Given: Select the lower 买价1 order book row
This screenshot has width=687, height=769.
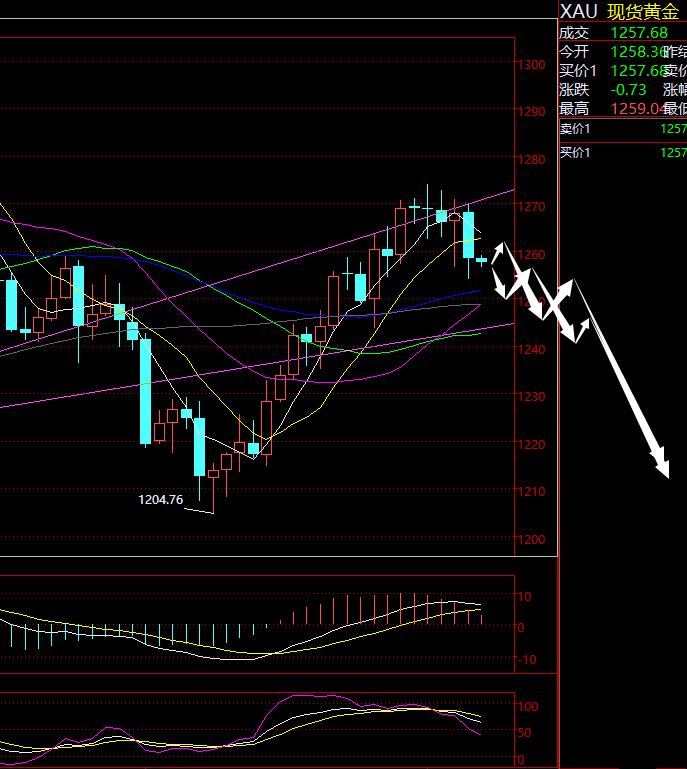Looking at the screenshot, I should click(623, 153).
